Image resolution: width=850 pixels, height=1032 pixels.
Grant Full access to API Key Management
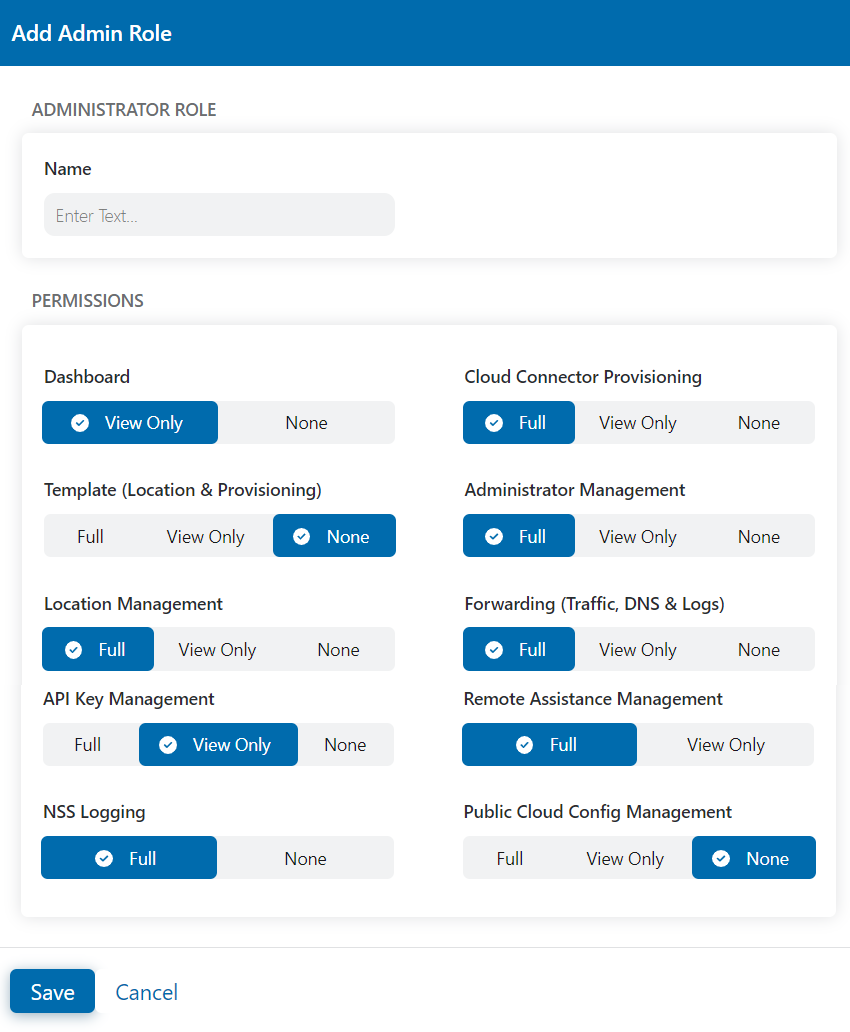click(88, 744)
